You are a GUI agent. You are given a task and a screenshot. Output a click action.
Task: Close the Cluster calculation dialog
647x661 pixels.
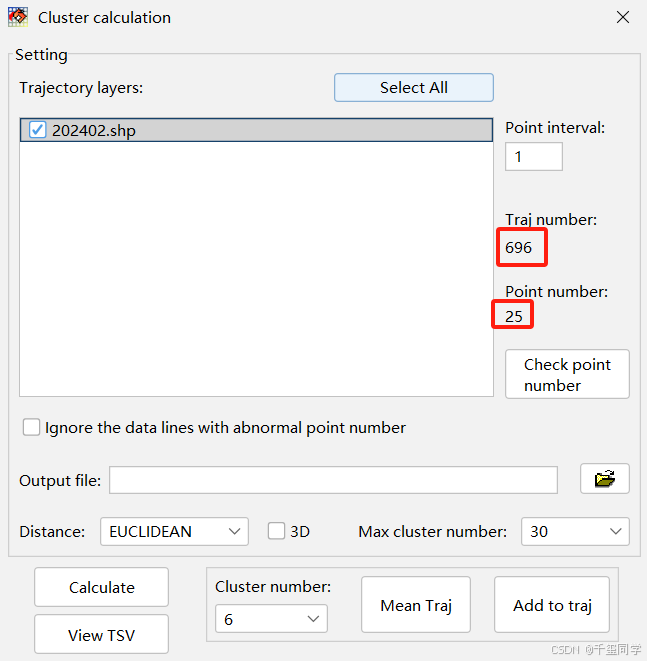tap(623, 17)
